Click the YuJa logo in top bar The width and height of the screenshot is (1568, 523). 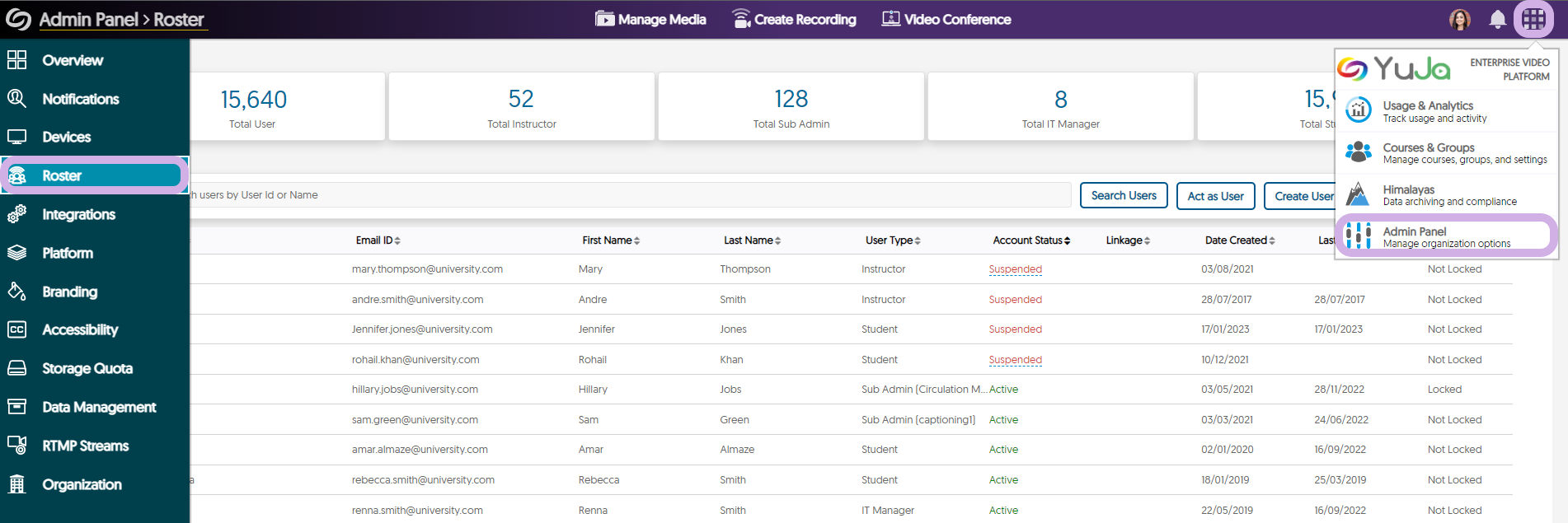tap(18, 19)
